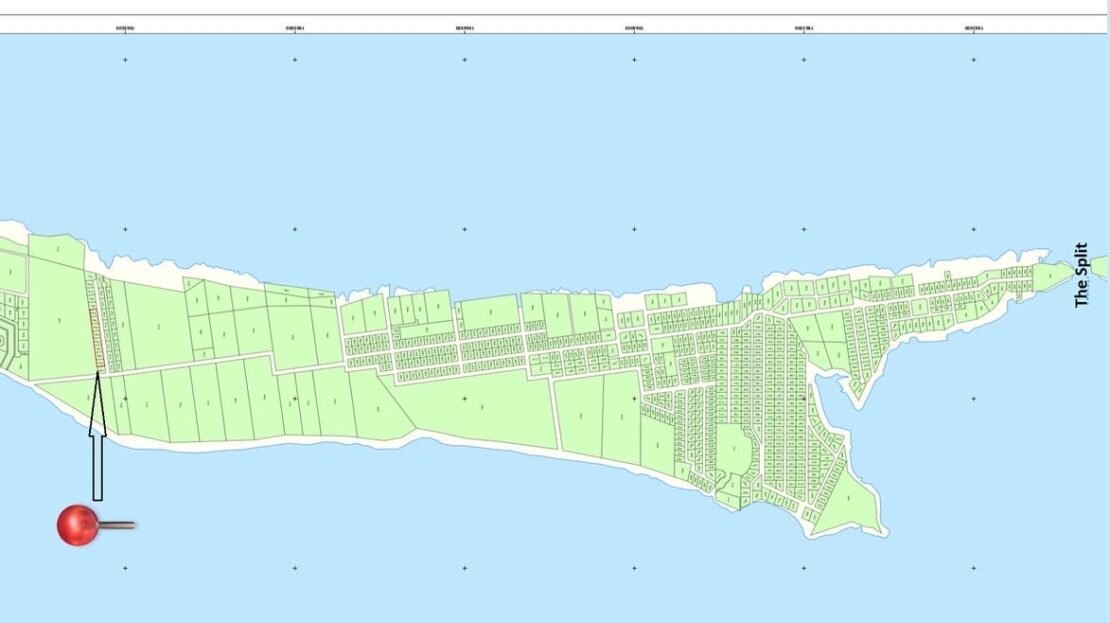Select the black outlined upward arrow
1110x623 pixels.
coord(98,434)
